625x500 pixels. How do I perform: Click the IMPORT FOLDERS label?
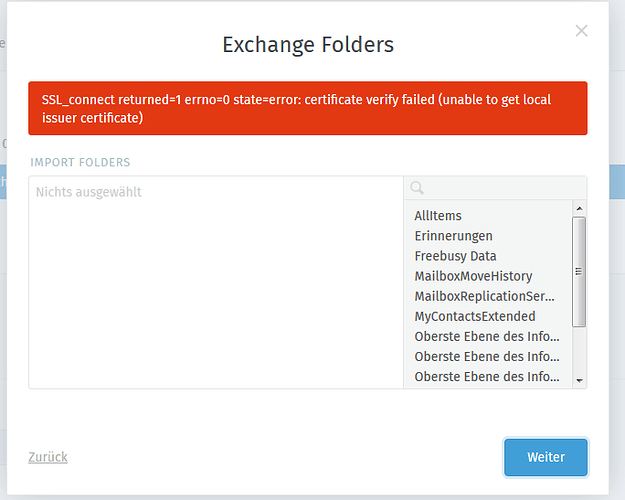(x=80, y=162)
